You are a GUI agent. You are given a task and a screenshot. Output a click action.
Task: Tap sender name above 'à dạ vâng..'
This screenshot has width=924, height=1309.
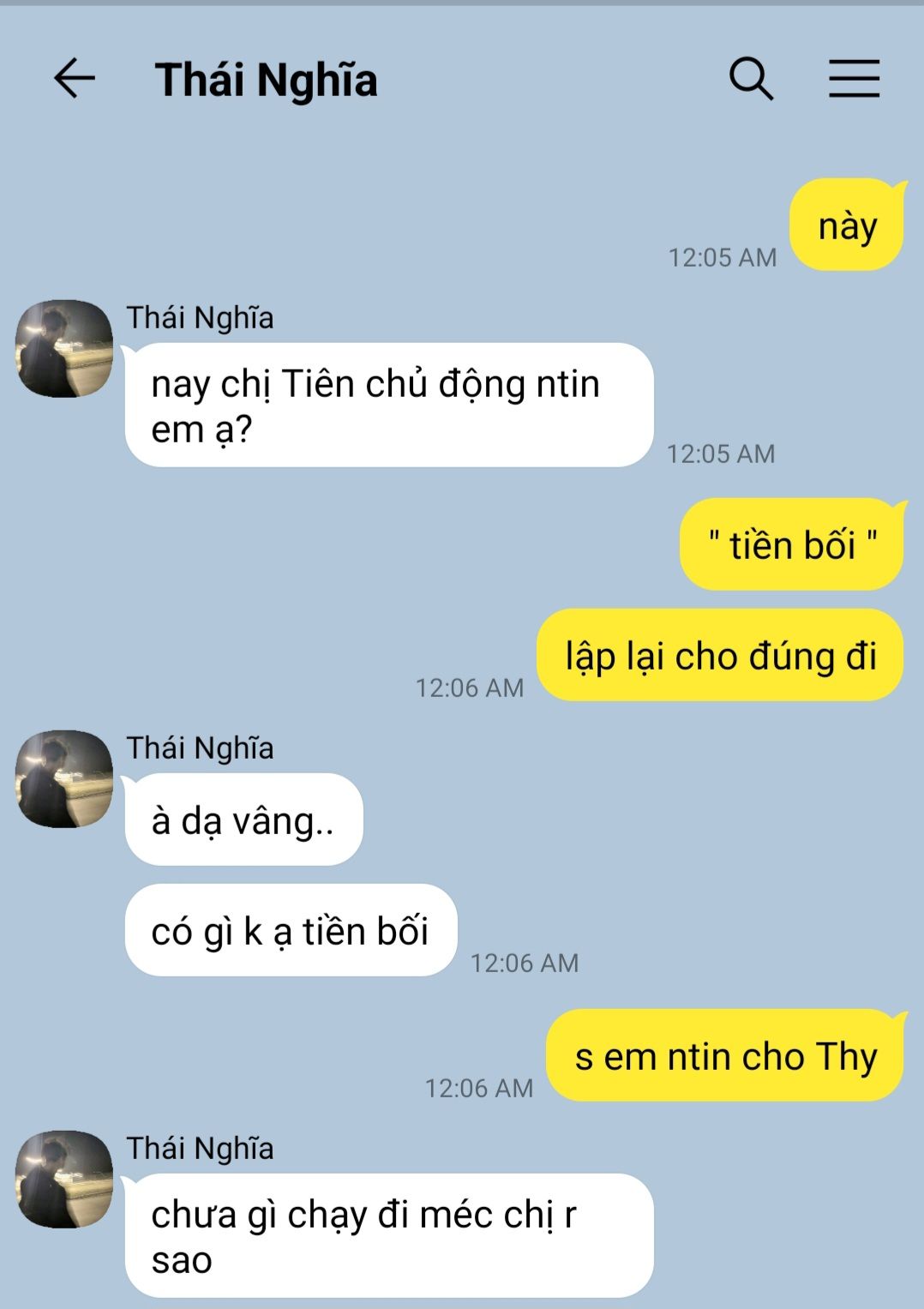201,748
